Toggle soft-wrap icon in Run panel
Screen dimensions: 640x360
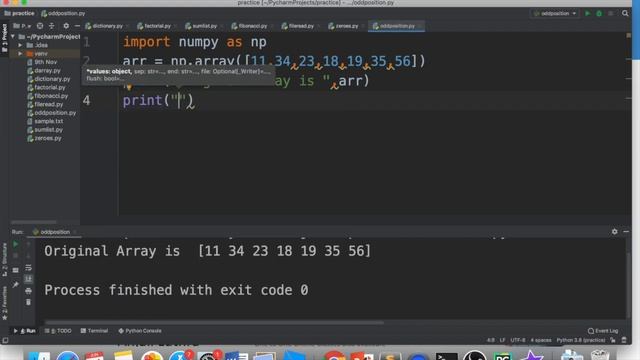(x=28, y=268)
